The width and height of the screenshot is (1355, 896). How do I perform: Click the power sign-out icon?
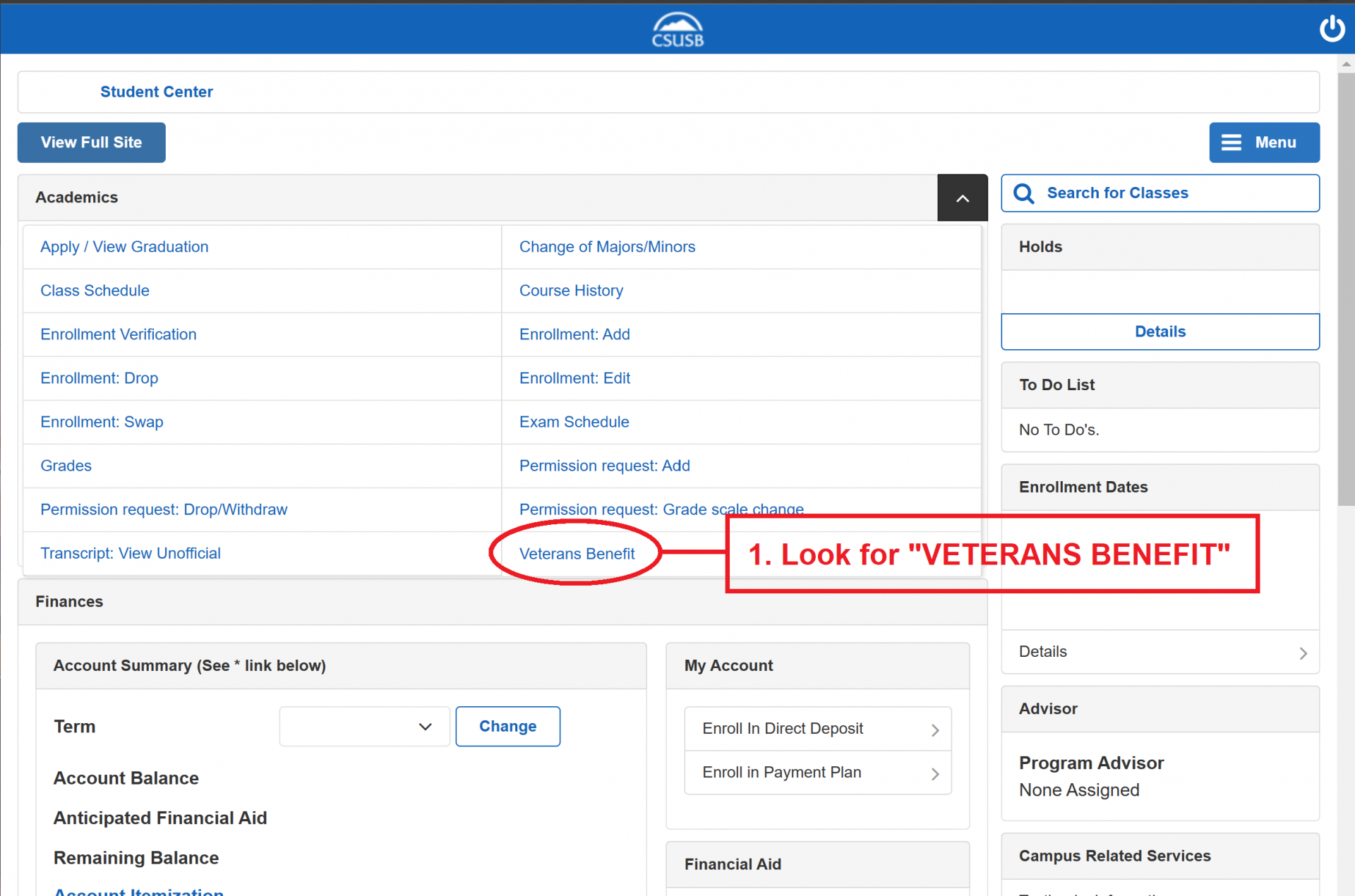coord(1332,29)
